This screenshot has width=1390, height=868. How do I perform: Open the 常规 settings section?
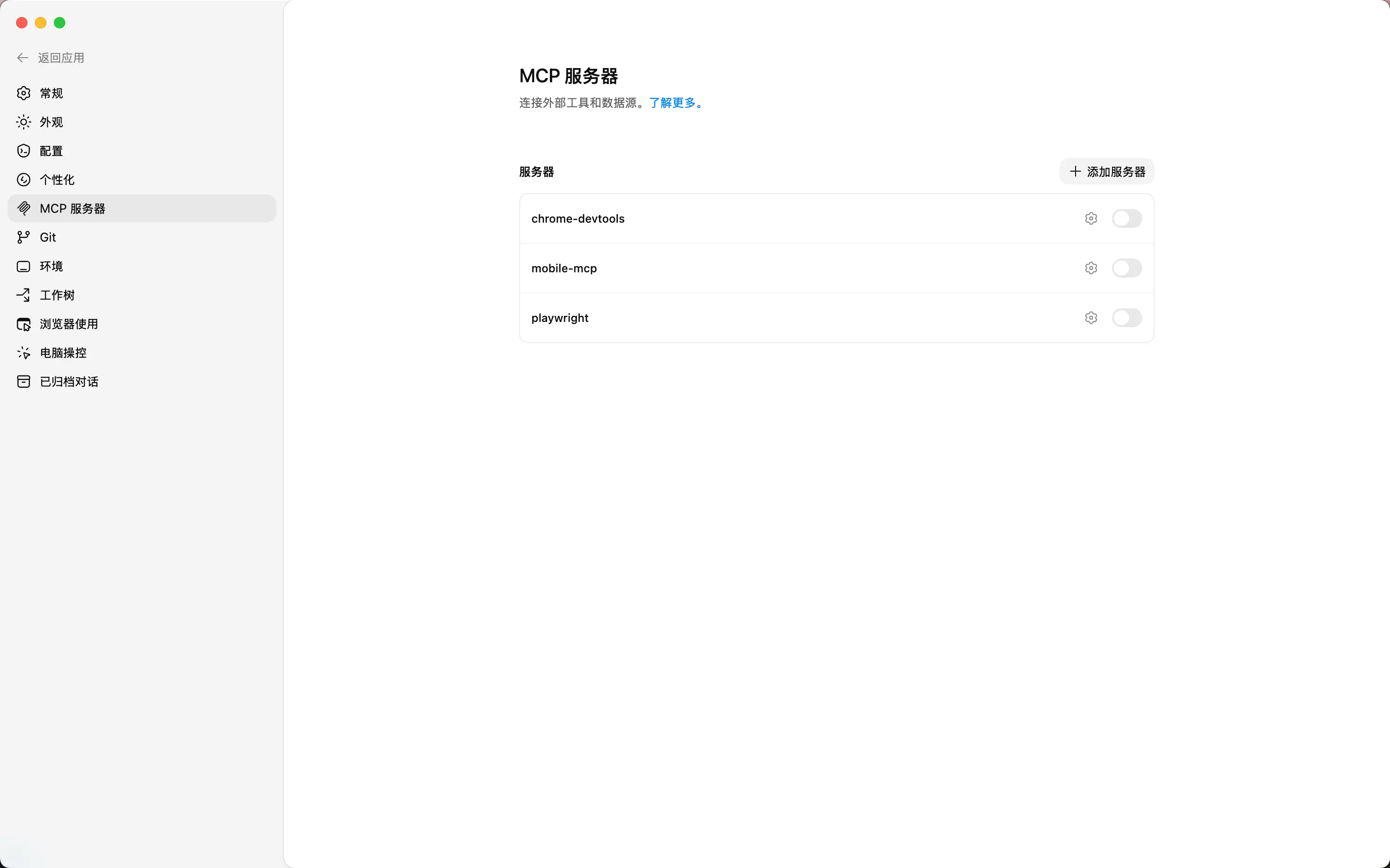pos(51,93)
